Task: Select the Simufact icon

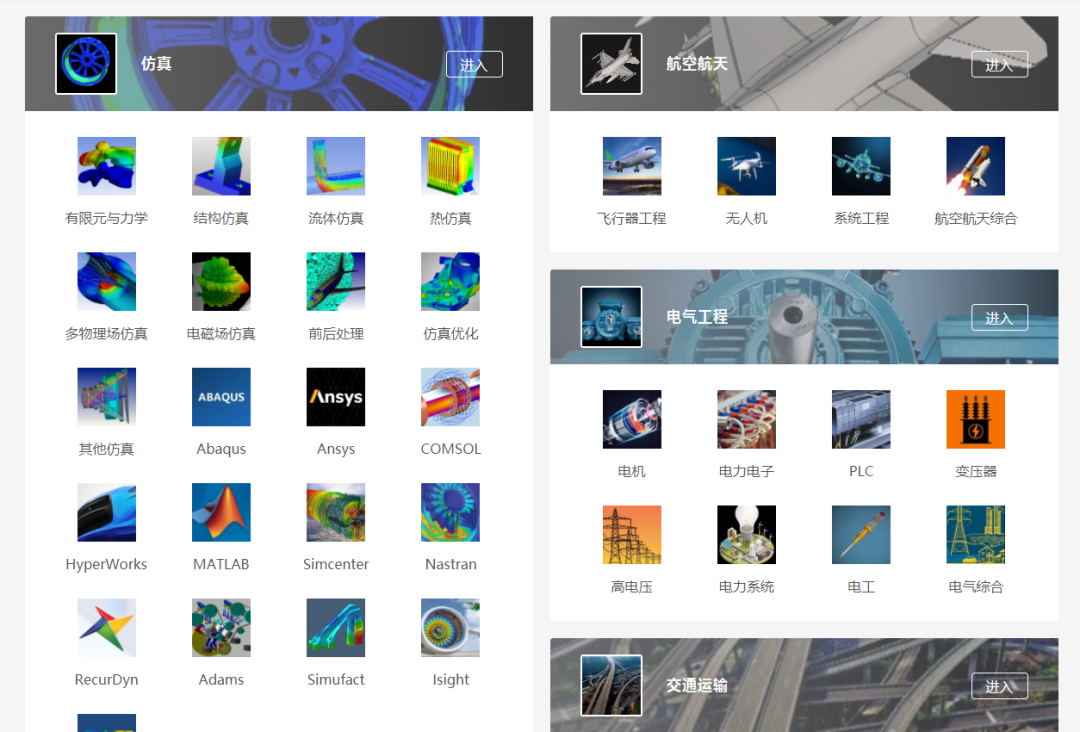Action: point(335,627)
